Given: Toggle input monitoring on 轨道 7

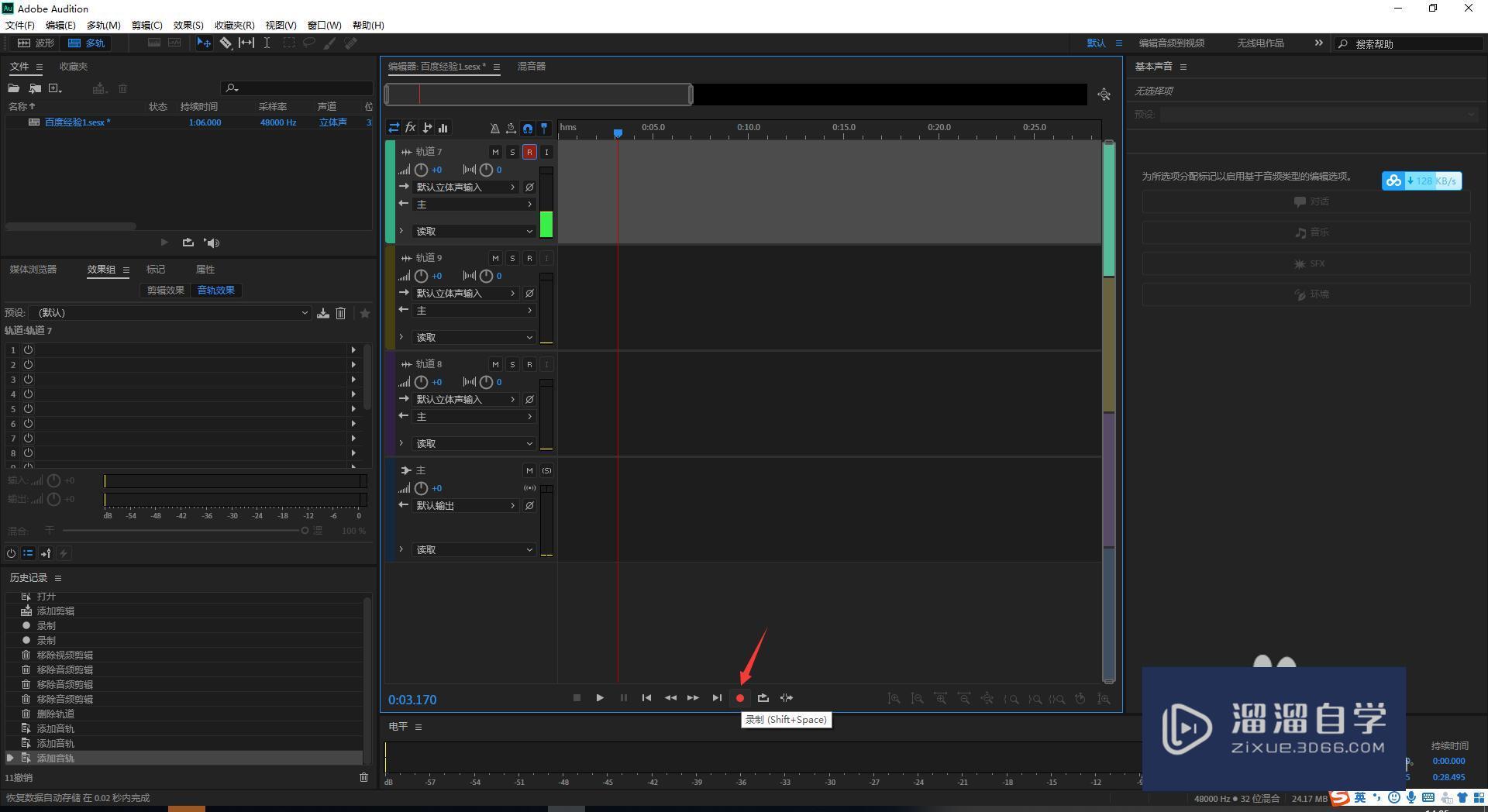Looking at the screenshot, I should click(x=546, y=152).
